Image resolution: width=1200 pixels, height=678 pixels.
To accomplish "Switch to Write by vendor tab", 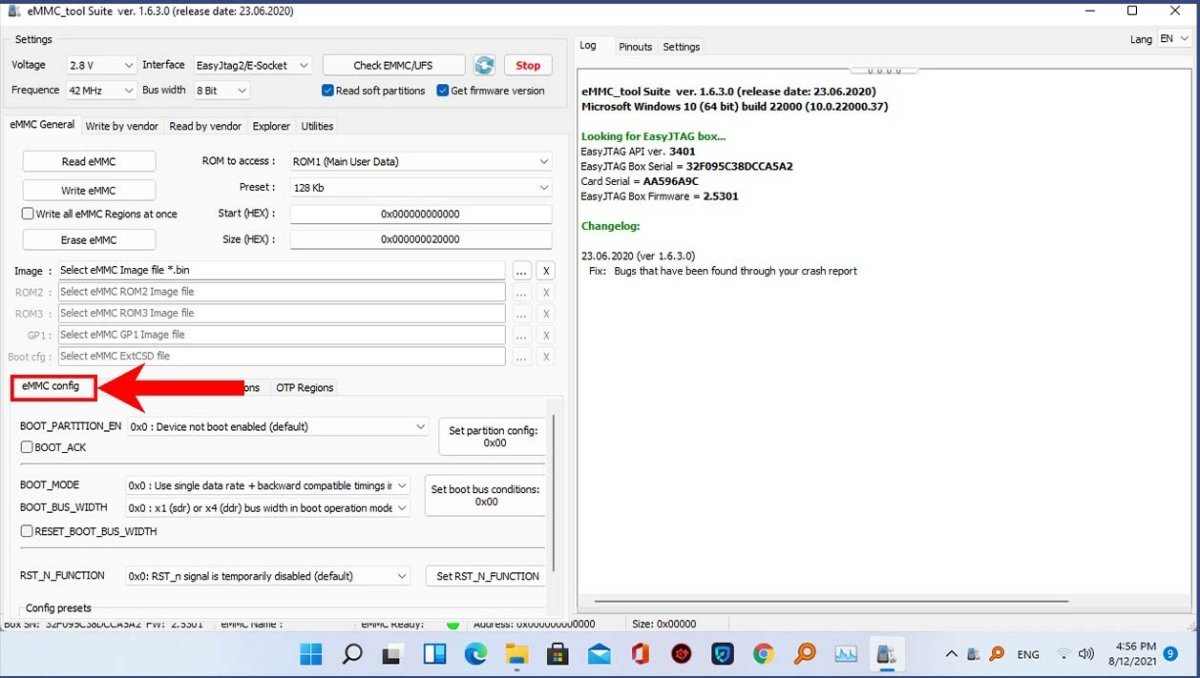I will (122, 126).
